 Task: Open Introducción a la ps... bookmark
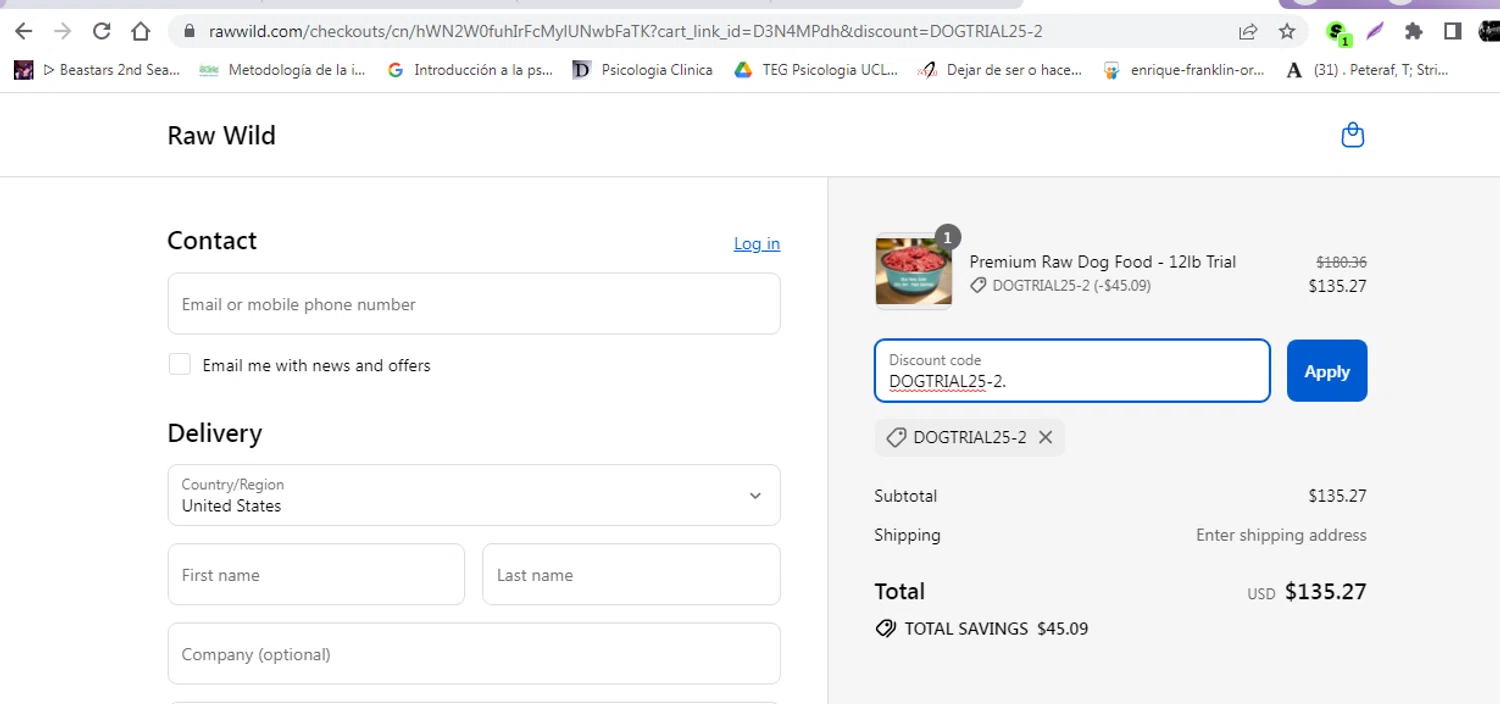pyautogui.click(x=469, y=70)
